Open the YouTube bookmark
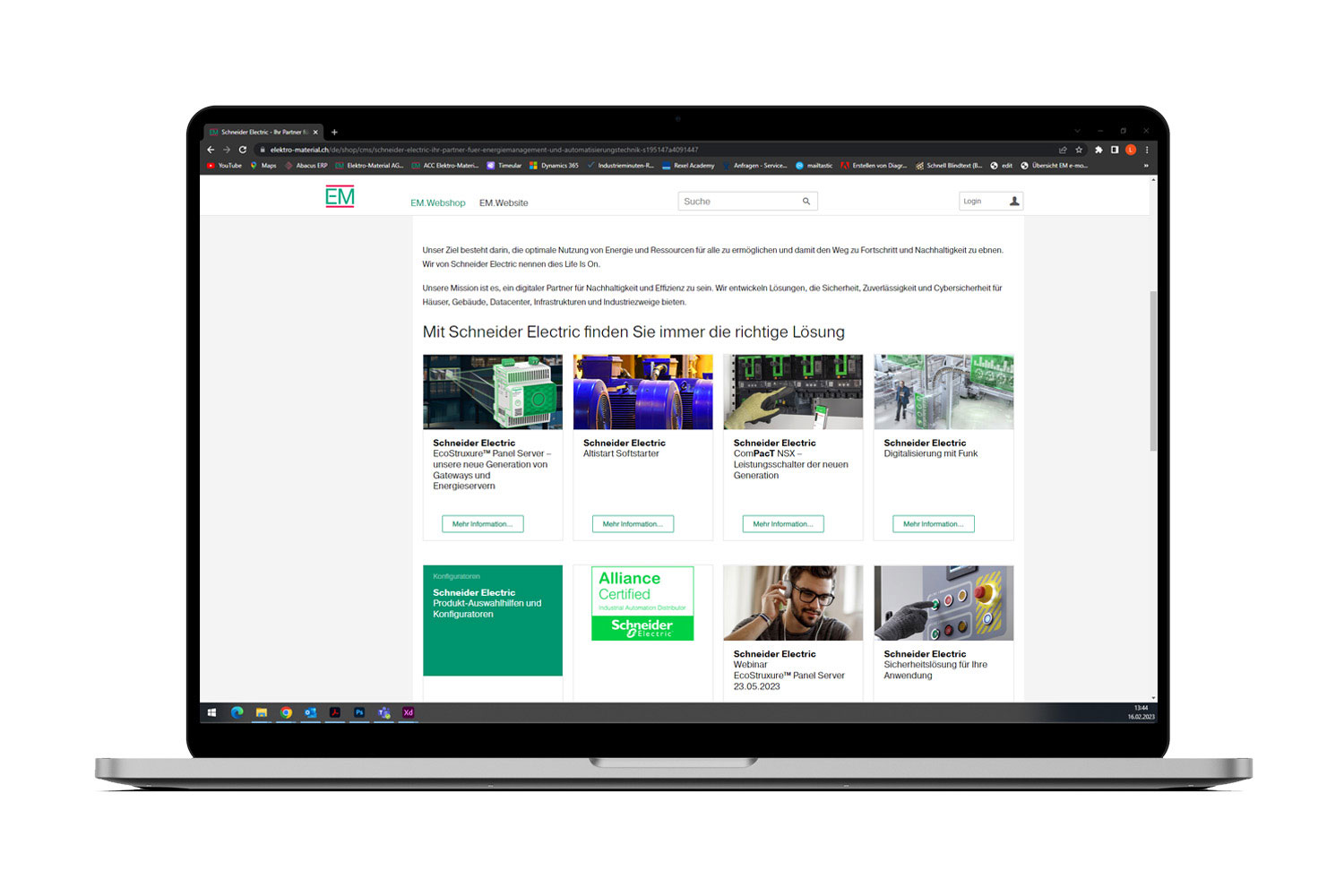The image size is (1344, 896). click(225, 166)
